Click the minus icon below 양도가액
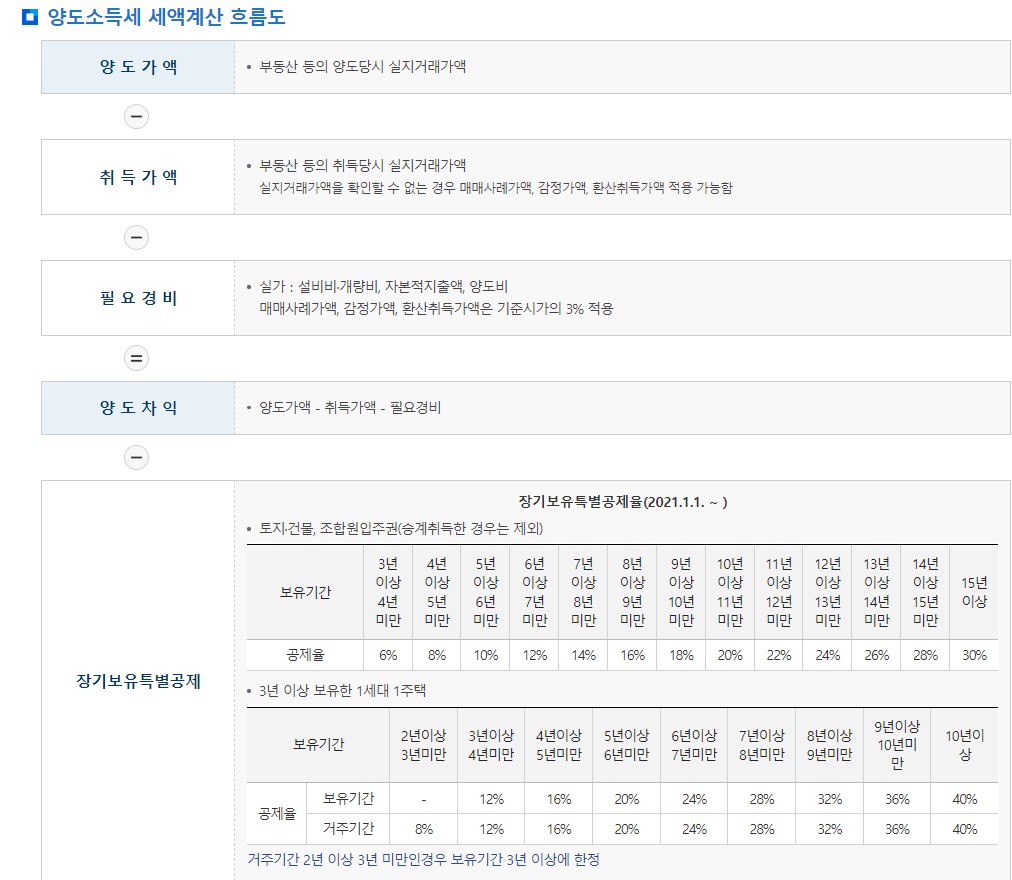The image size is (1012, 880). pyautogui.click(x=136, y=116)
